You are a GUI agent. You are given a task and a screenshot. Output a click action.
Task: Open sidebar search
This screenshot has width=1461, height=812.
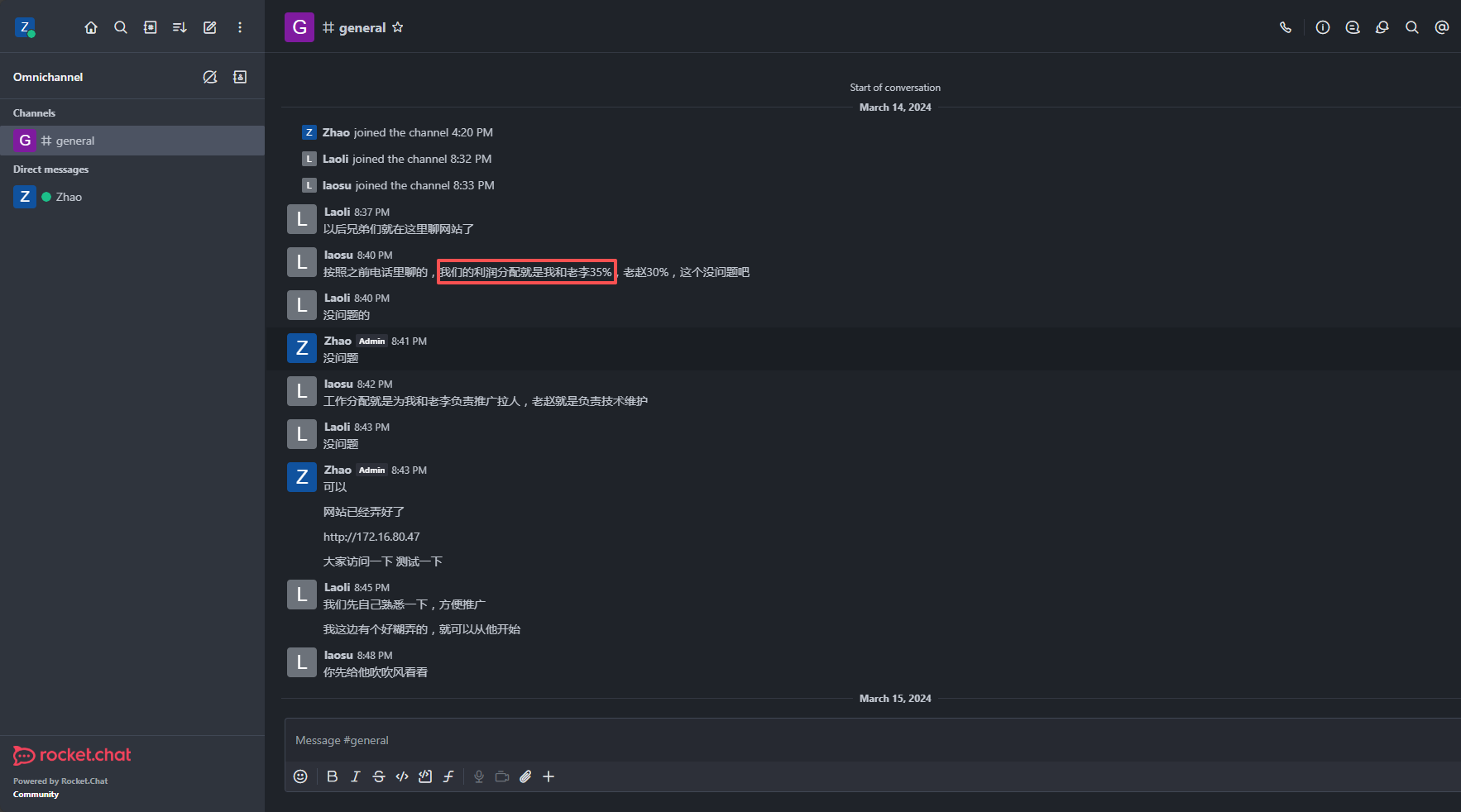[121, 27]
